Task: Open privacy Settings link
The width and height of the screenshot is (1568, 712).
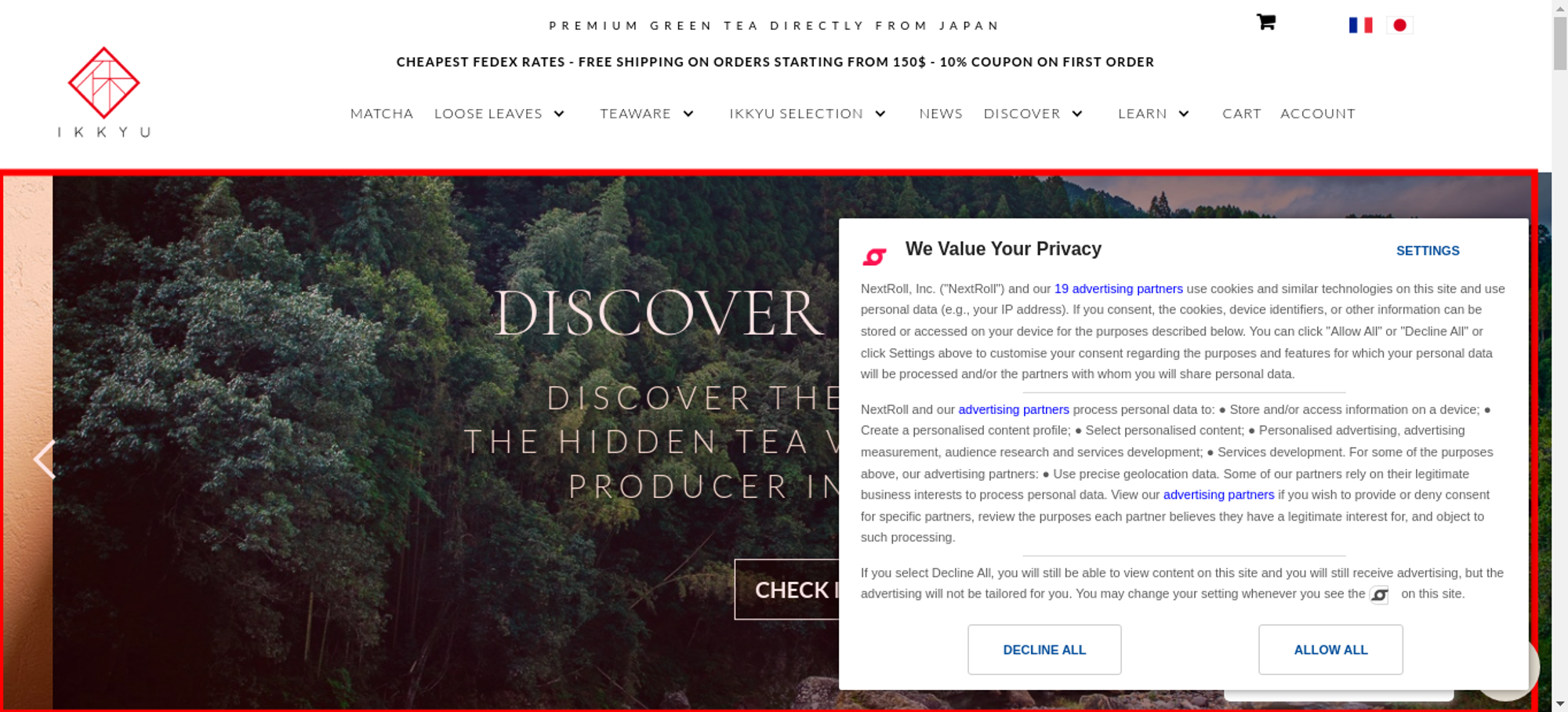Action: pyautogui.click(x=1428, y=251)
